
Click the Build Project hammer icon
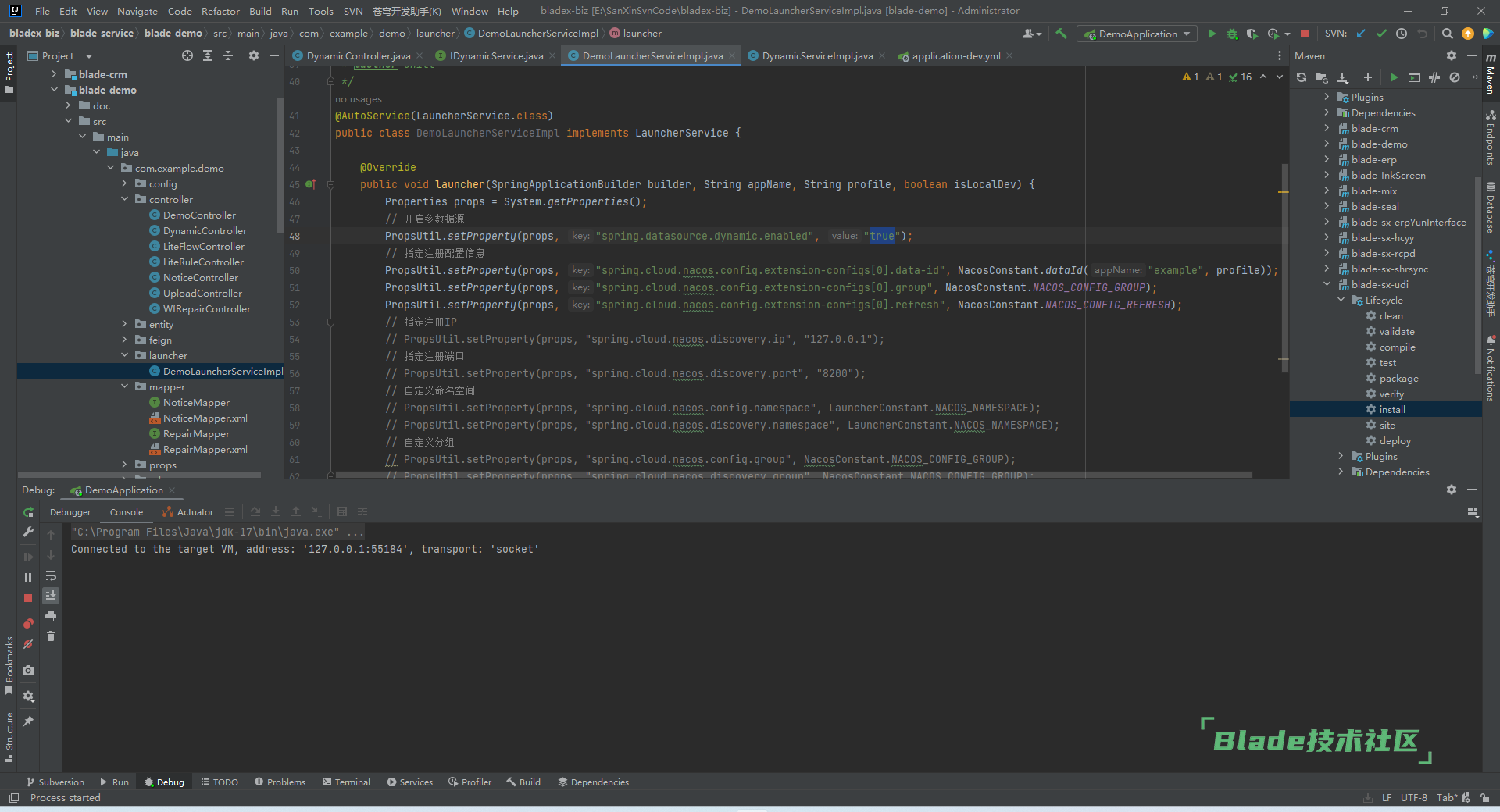[1061, 34]
